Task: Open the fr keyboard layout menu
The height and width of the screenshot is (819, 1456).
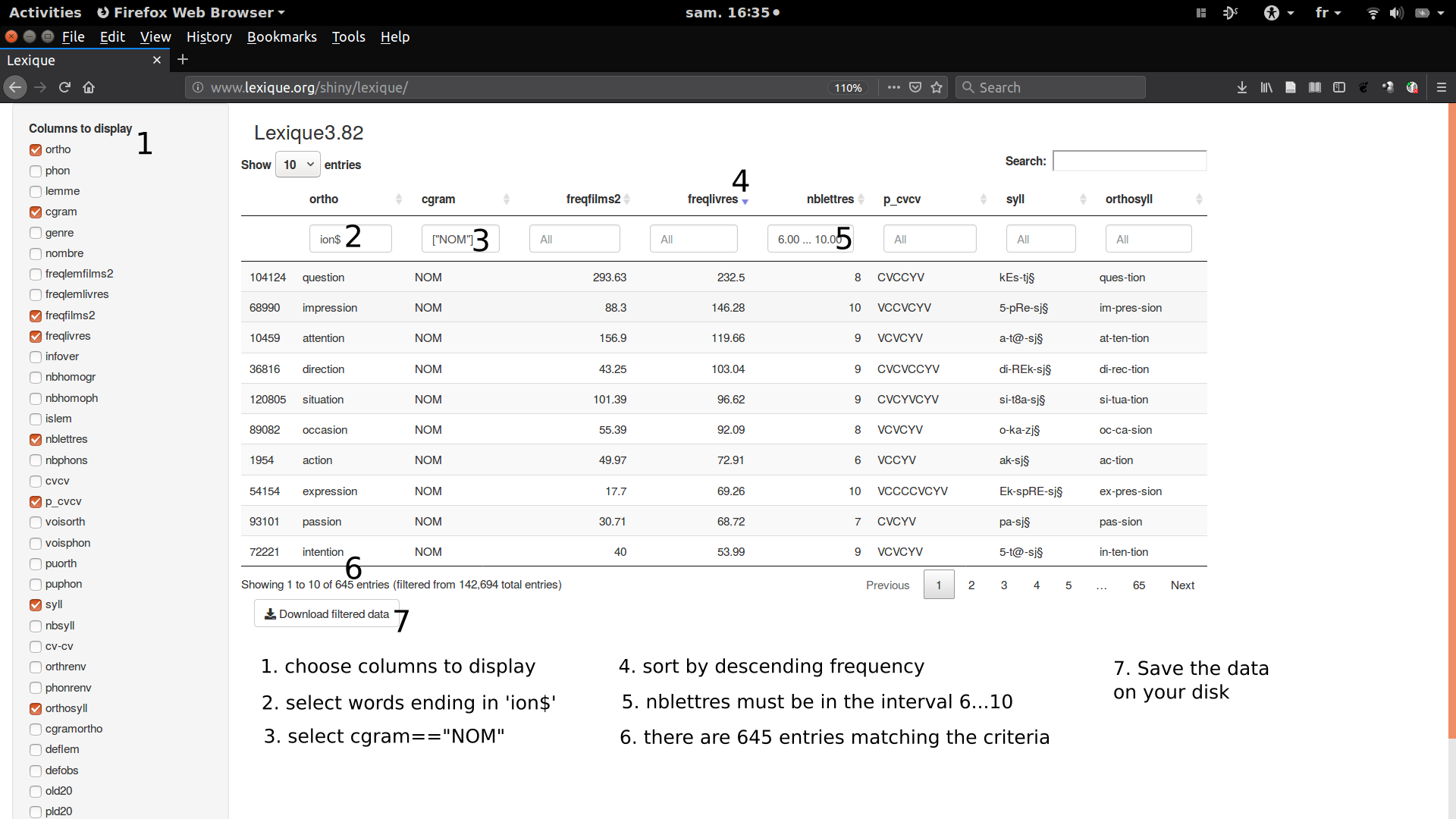Action: tap(1328, 13)
